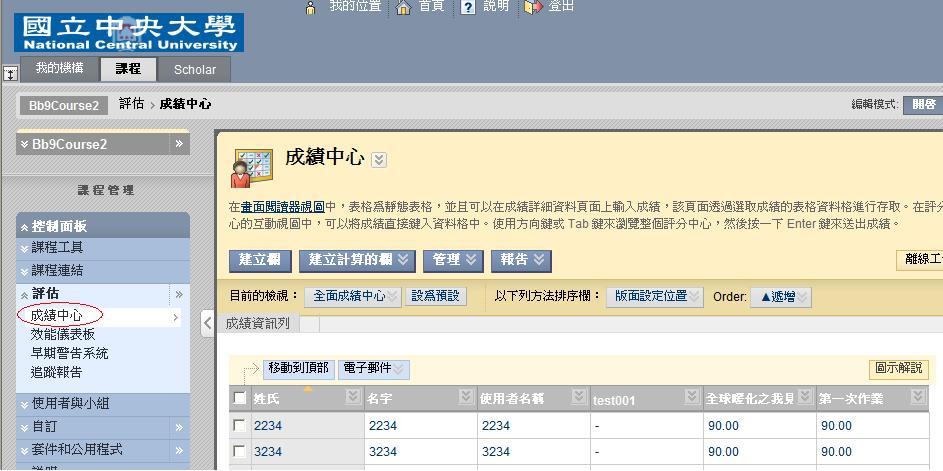The width and height of the screenshot is (943, 471).
Task: Open help via the 說明 question icon
Action: (x=467, y=7)
